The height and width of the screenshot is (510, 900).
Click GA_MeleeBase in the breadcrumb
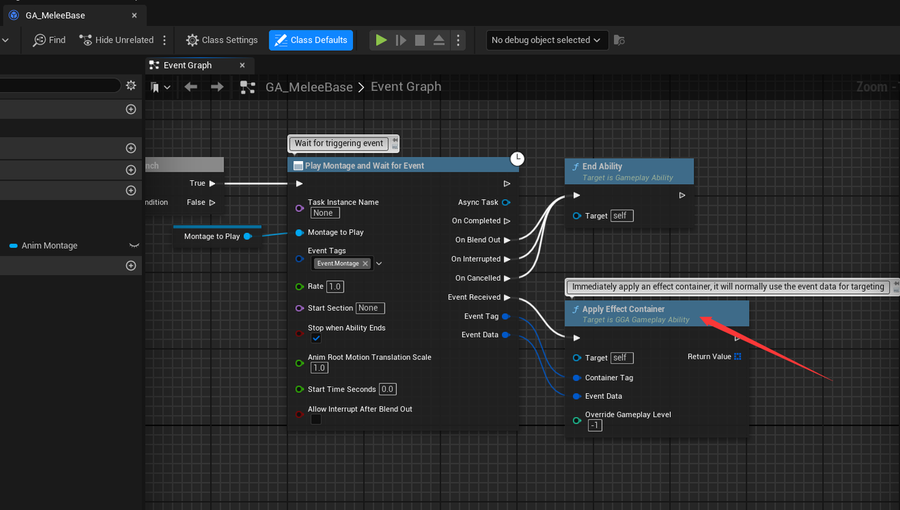309,87
